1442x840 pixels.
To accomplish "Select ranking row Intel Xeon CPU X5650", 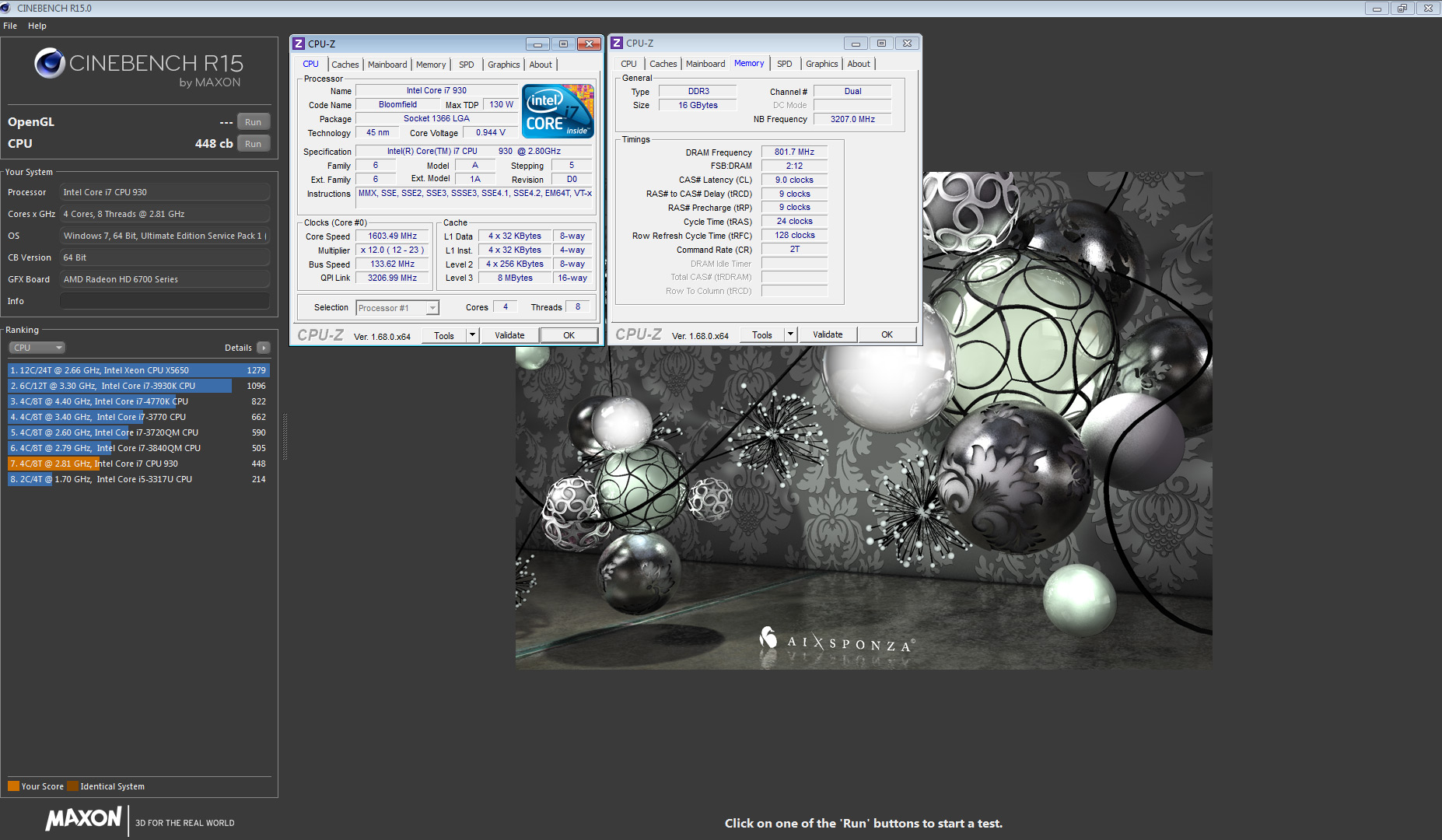I will tap(138, 370).
